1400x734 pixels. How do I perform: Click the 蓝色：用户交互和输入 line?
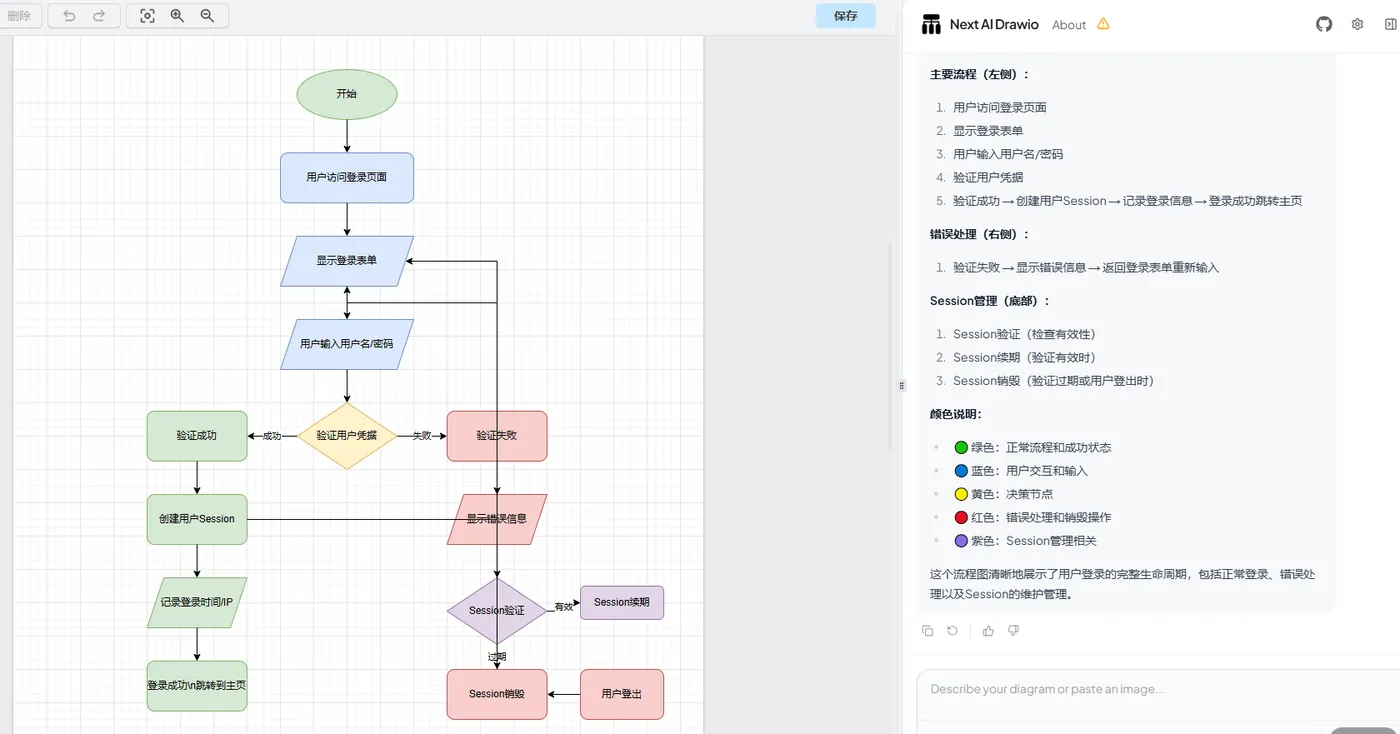point(1021,471)
